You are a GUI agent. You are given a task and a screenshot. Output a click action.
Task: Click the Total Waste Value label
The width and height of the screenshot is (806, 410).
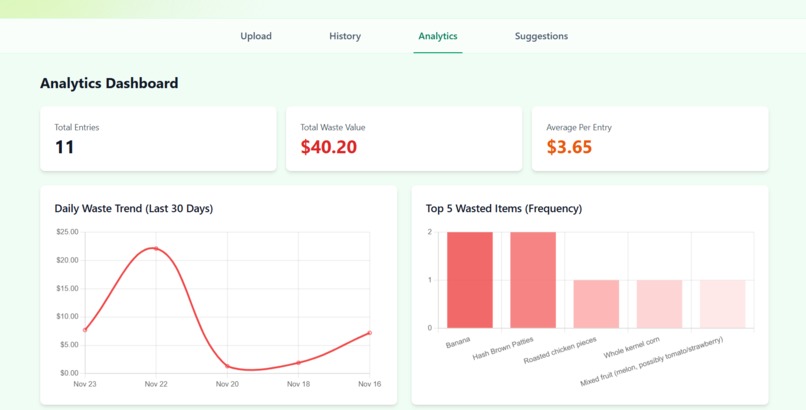333,127
